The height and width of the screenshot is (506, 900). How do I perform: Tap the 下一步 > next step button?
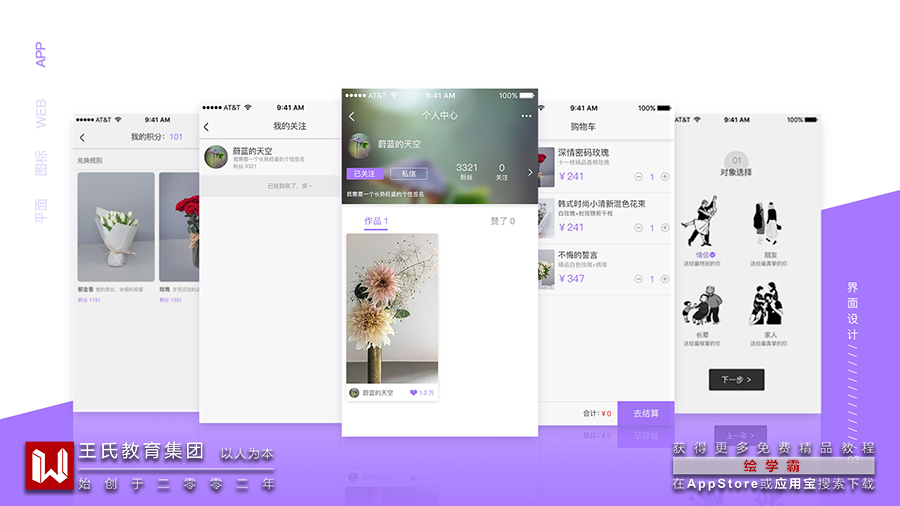click(736, 380)
